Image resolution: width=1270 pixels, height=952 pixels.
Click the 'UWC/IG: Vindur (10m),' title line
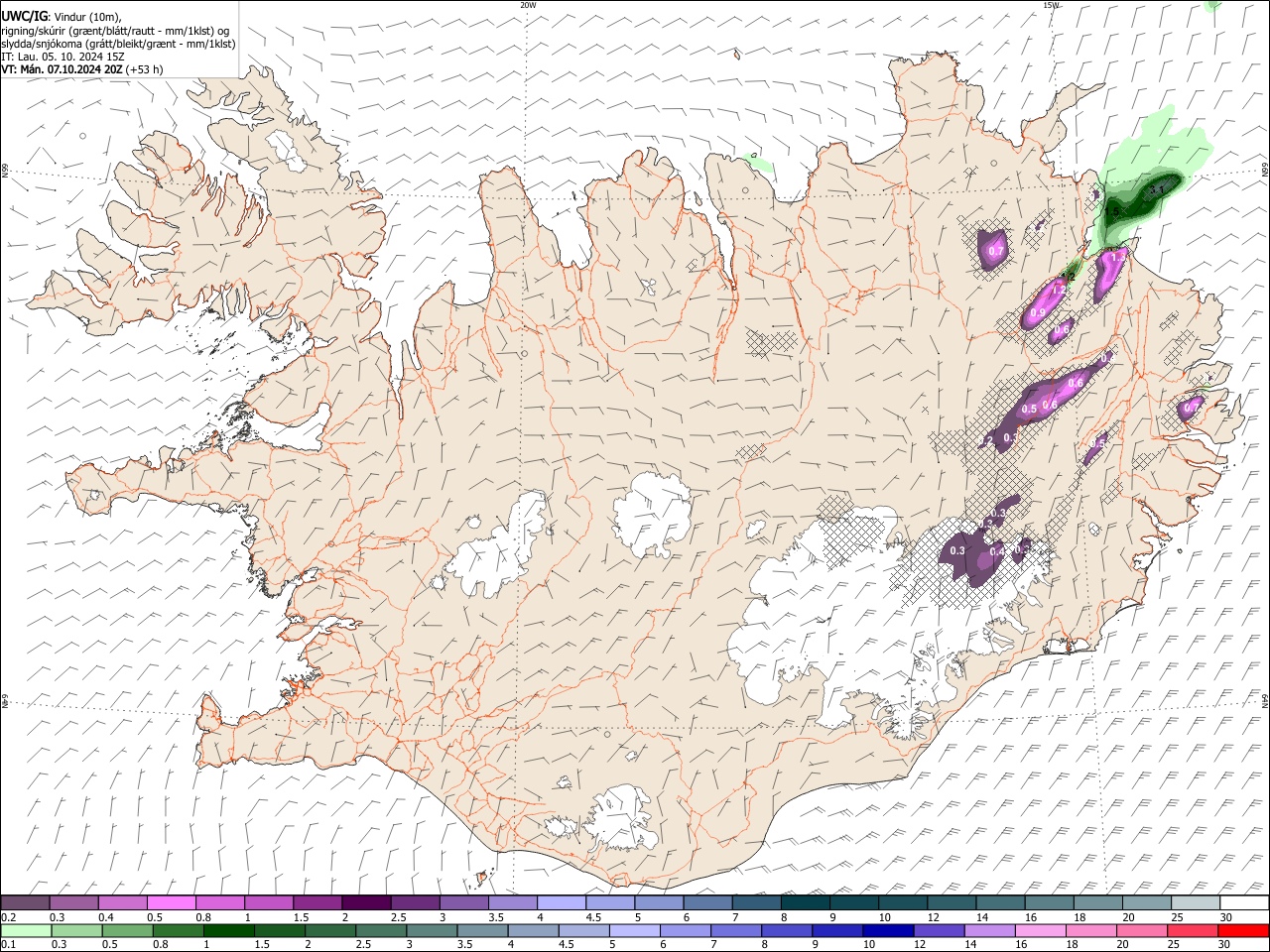point(62,17)
